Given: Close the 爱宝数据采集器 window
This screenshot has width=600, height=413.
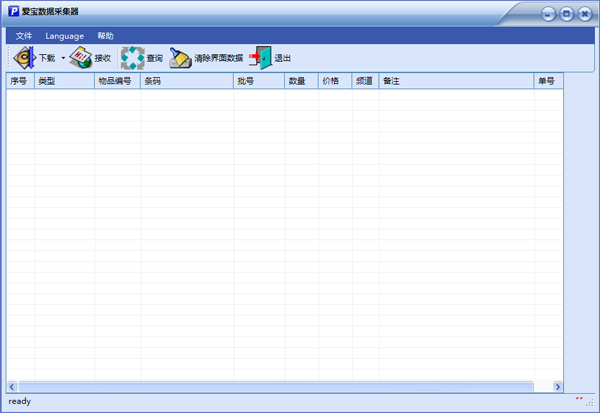Looking at the screenshot, I should tap(585, 15).
